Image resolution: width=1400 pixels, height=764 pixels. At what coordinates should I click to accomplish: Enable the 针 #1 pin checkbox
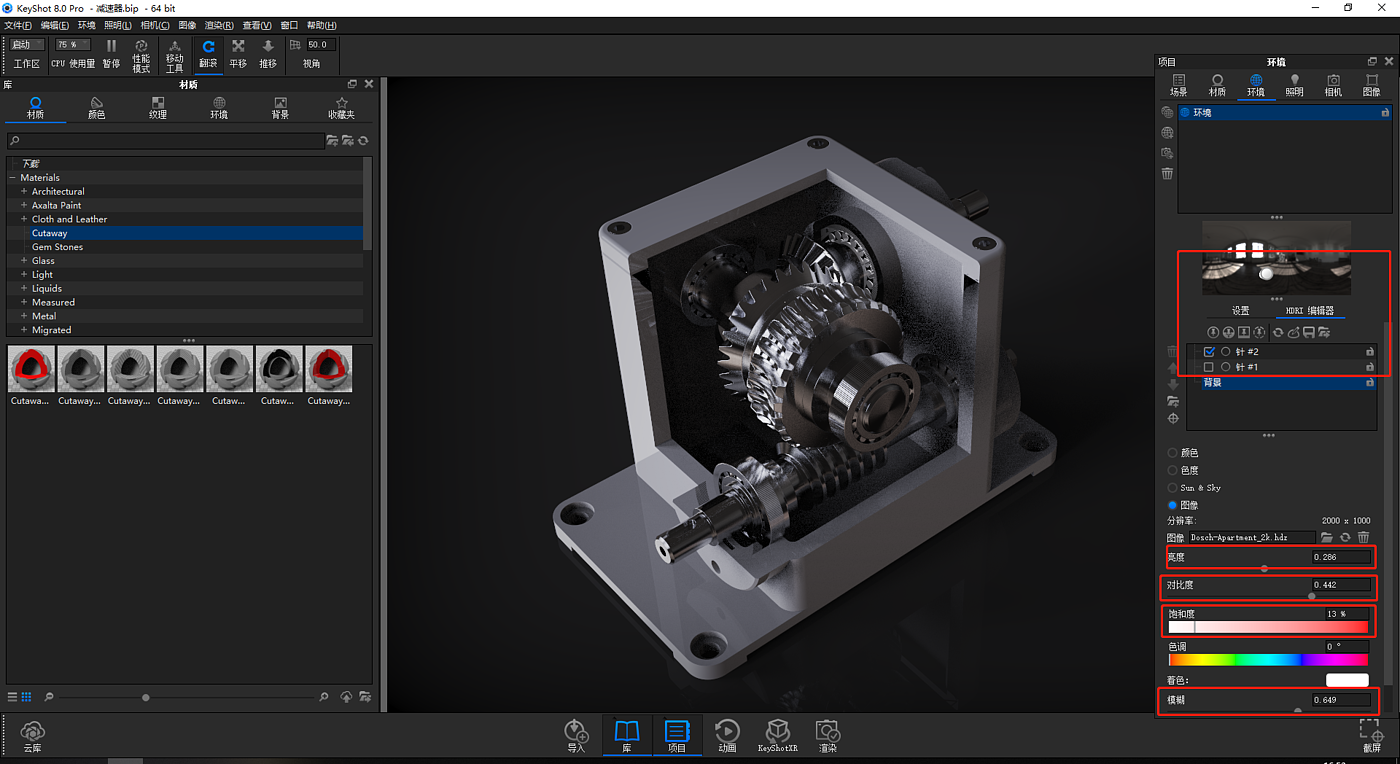[x=1209, y=367]
